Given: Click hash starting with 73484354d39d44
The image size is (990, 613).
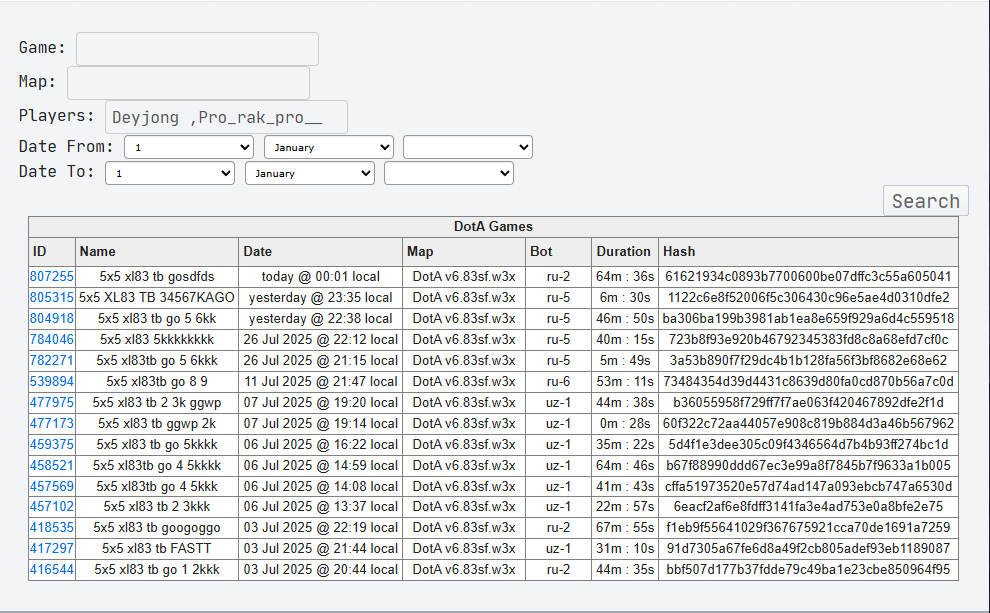Looking at the screenshot, I should click(808, 381).
